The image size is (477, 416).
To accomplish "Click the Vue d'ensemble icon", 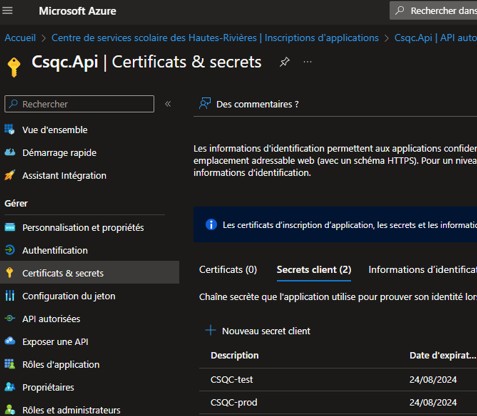I will 10,129.
